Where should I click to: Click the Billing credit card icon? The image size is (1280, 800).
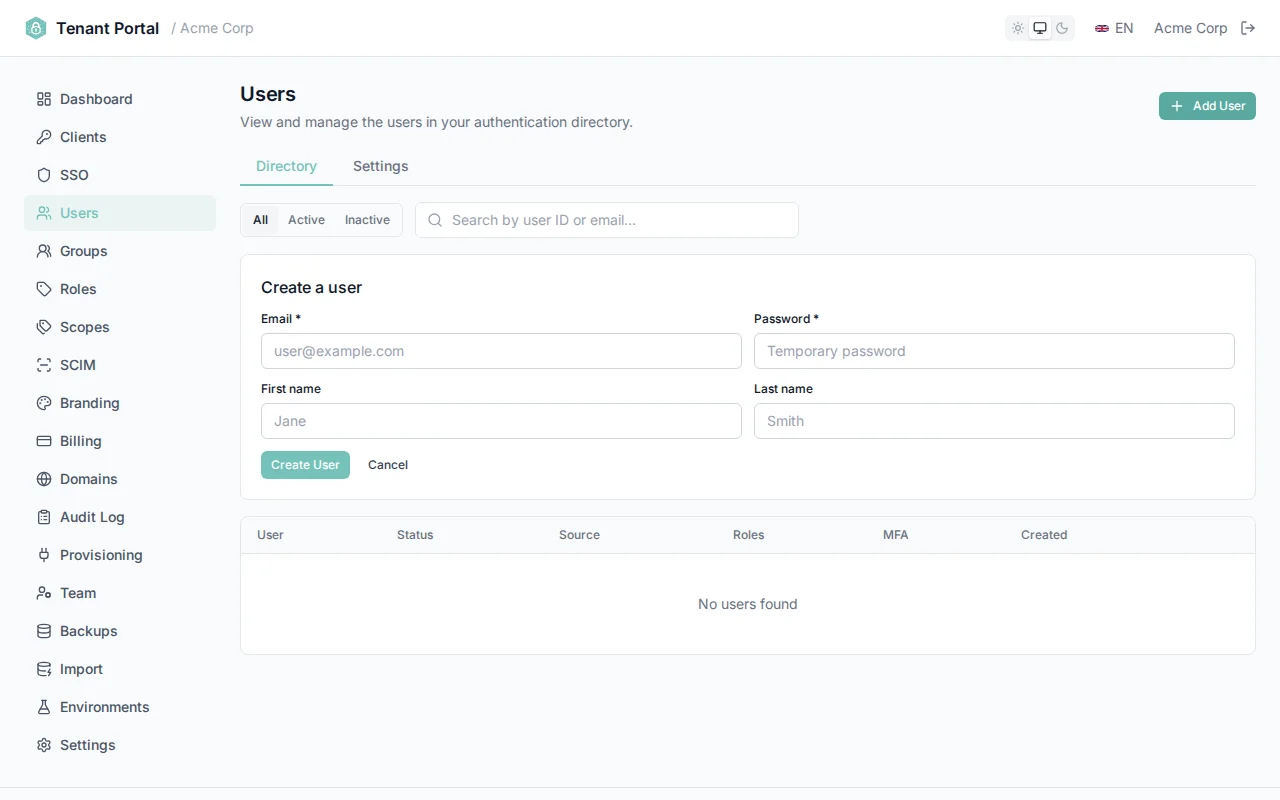pyautogui.click(x=44, y=441)
